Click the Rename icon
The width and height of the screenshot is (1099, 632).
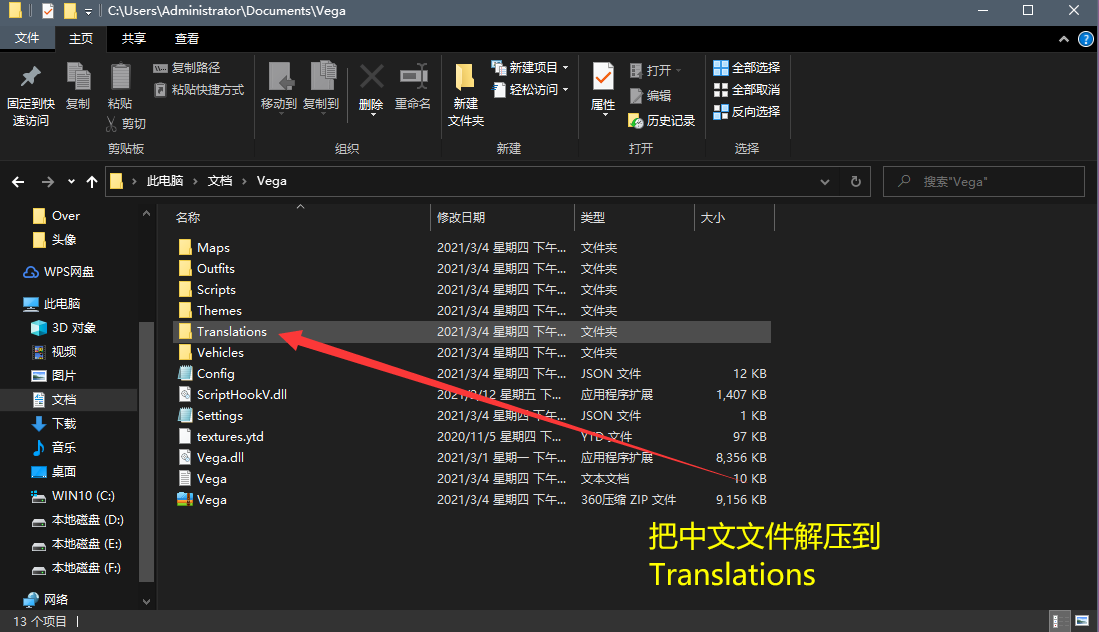(x=413, y=76)
